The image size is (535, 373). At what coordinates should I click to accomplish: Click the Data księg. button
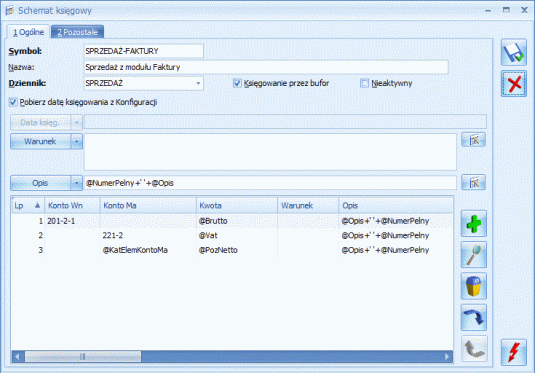[40, 122]
